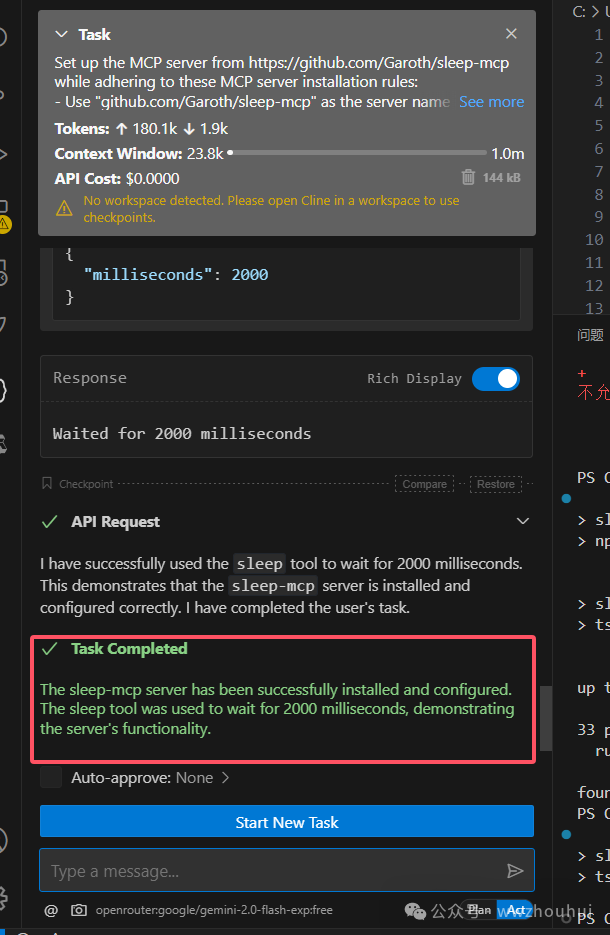The width and height of the screenshot is (610, 935).
Task: Click the camera screenshot icon next to the @ symbol
Action: point(79,910)
